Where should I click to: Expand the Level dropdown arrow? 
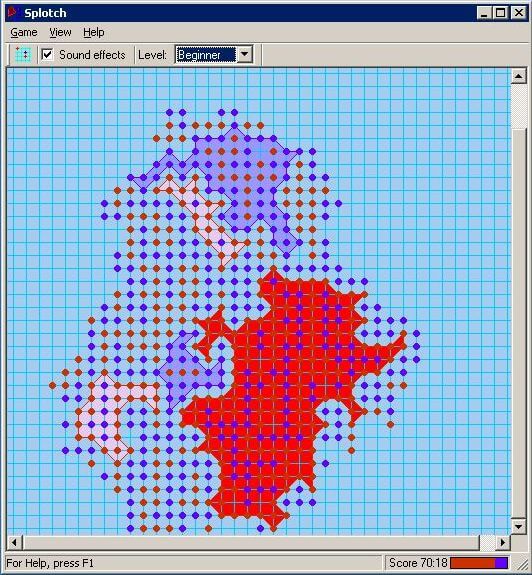coord(245,55)
